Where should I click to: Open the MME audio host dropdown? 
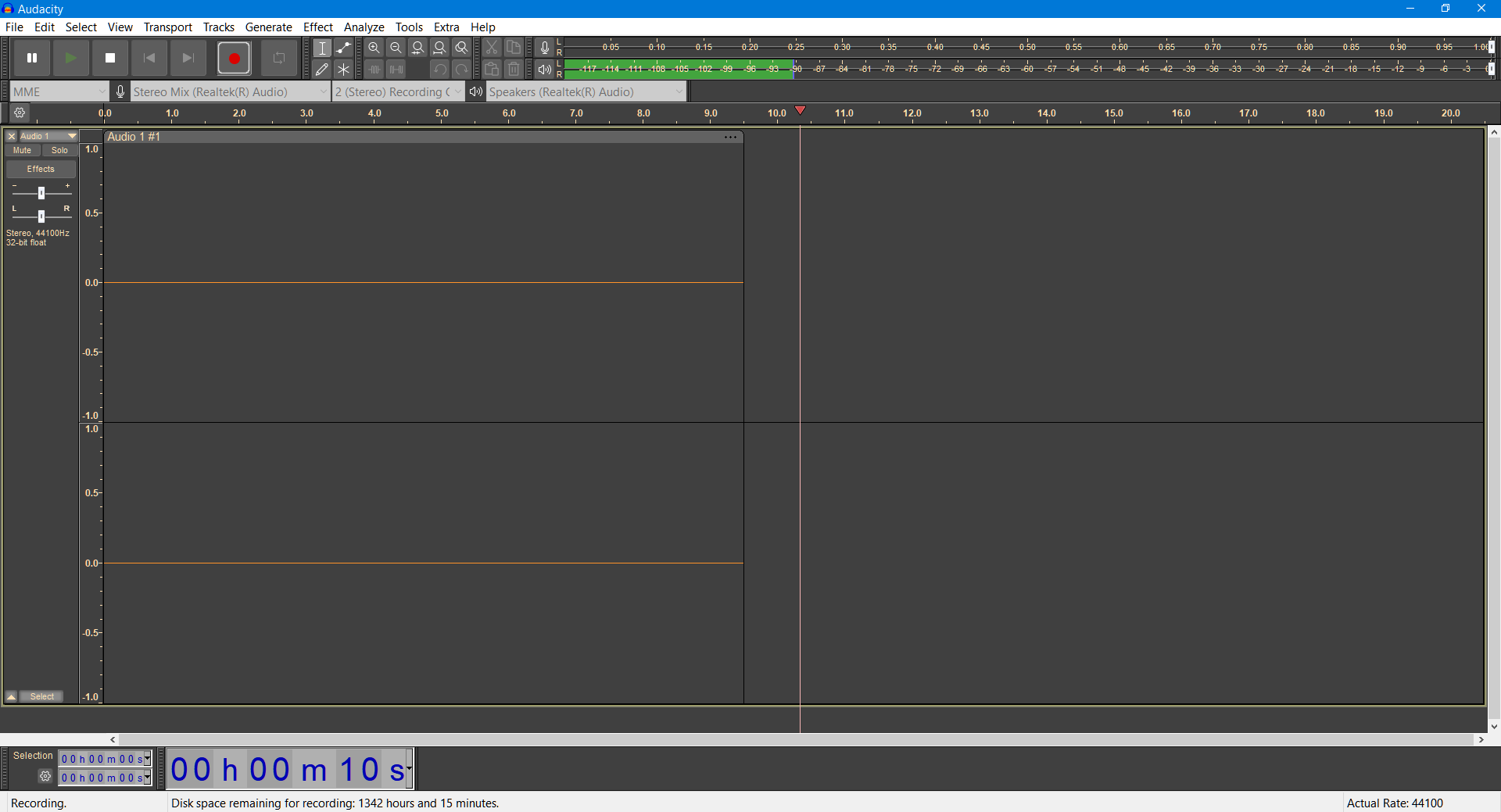click(59, 92)
